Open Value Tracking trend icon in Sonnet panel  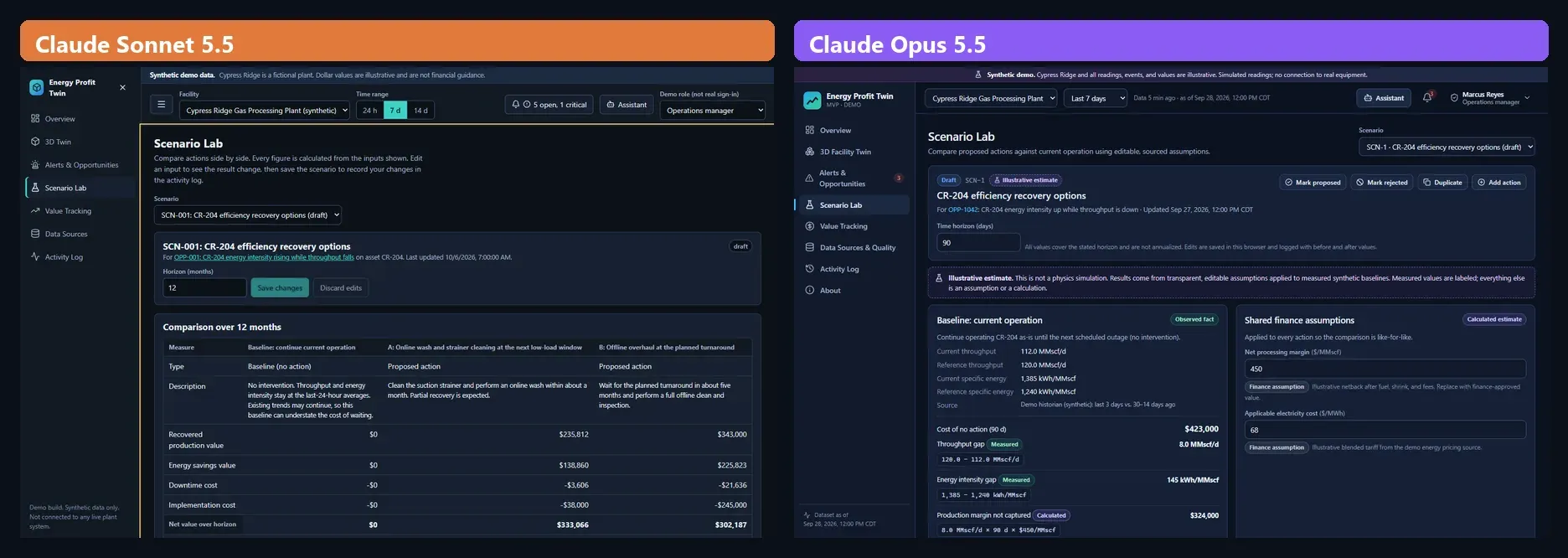35,211
